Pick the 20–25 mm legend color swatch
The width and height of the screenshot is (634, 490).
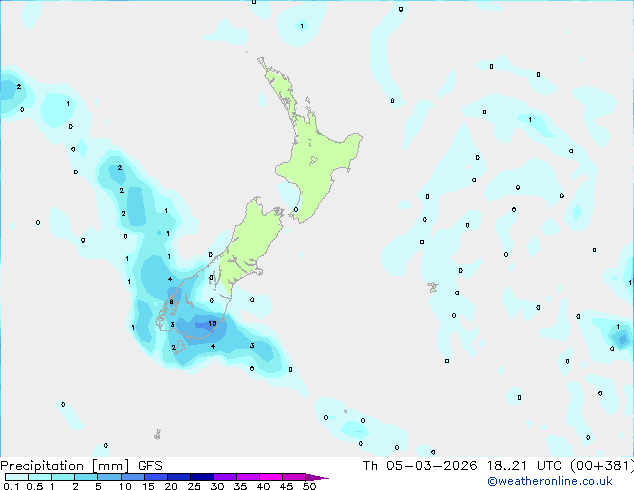coord(179,477)
